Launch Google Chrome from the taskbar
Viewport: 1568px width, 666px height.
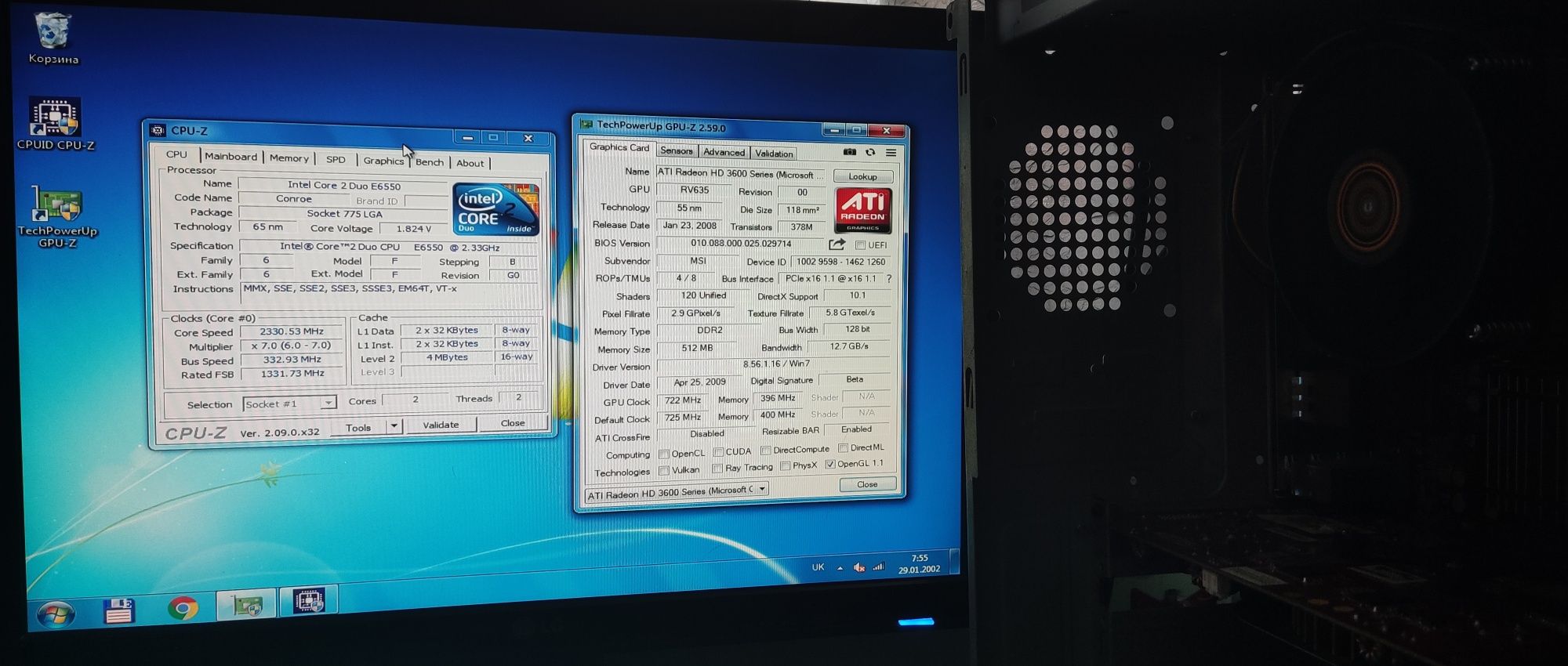(x=183, y=608)
